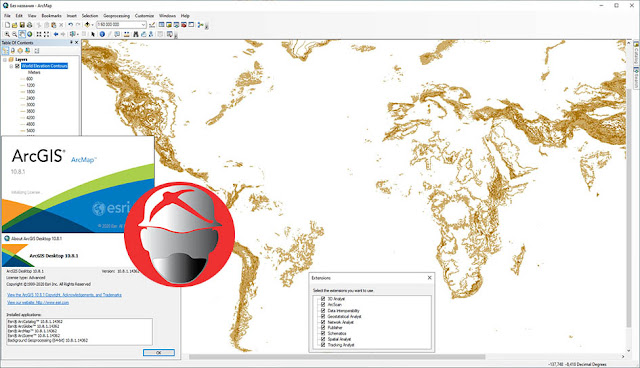Open the Customize menu
The width and height of the screenshot is (640, 368).
[x=144, y=16]
